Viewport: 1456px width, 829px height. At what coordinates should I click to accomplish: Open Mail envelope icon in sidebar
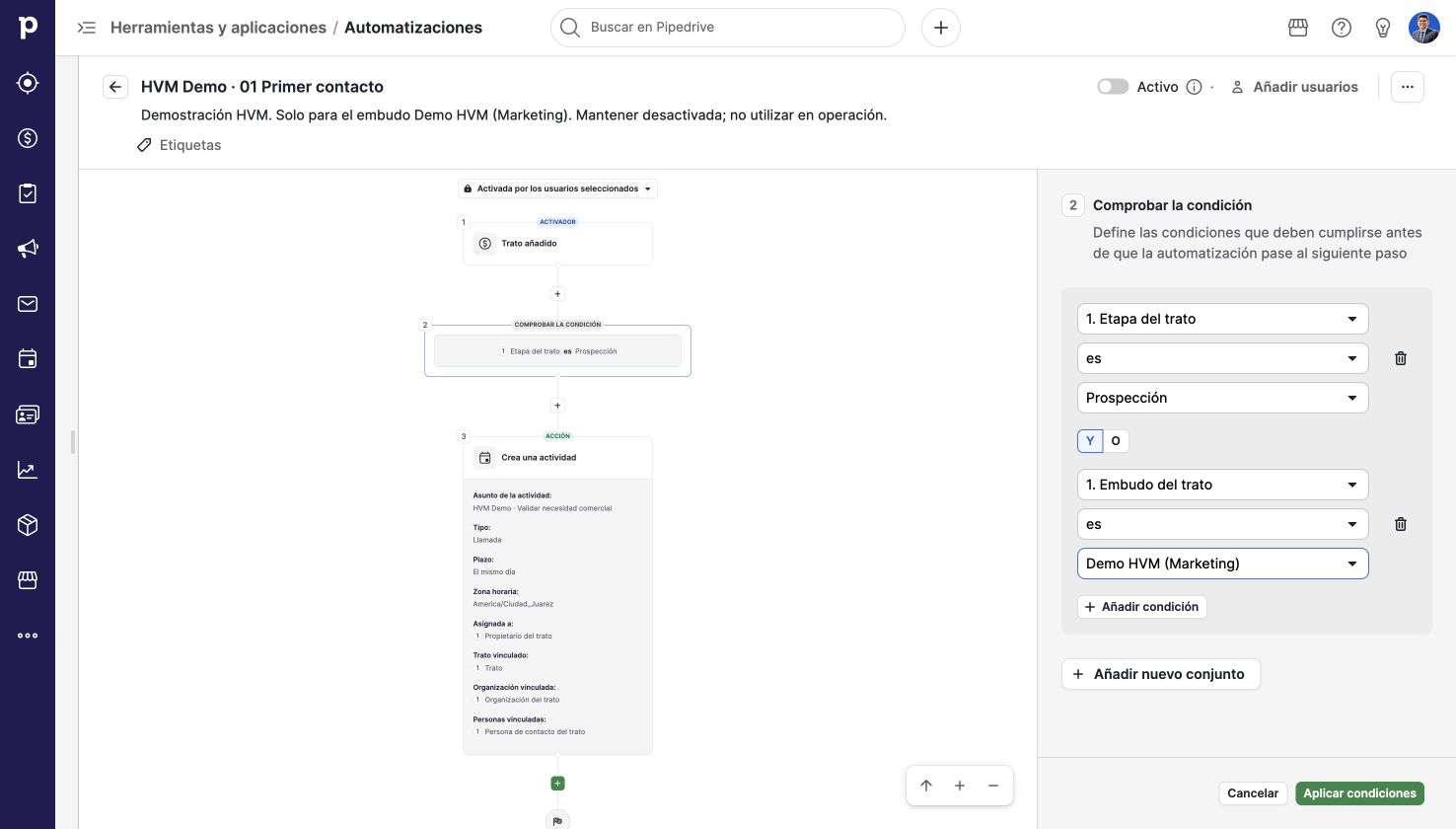point(28,304)
